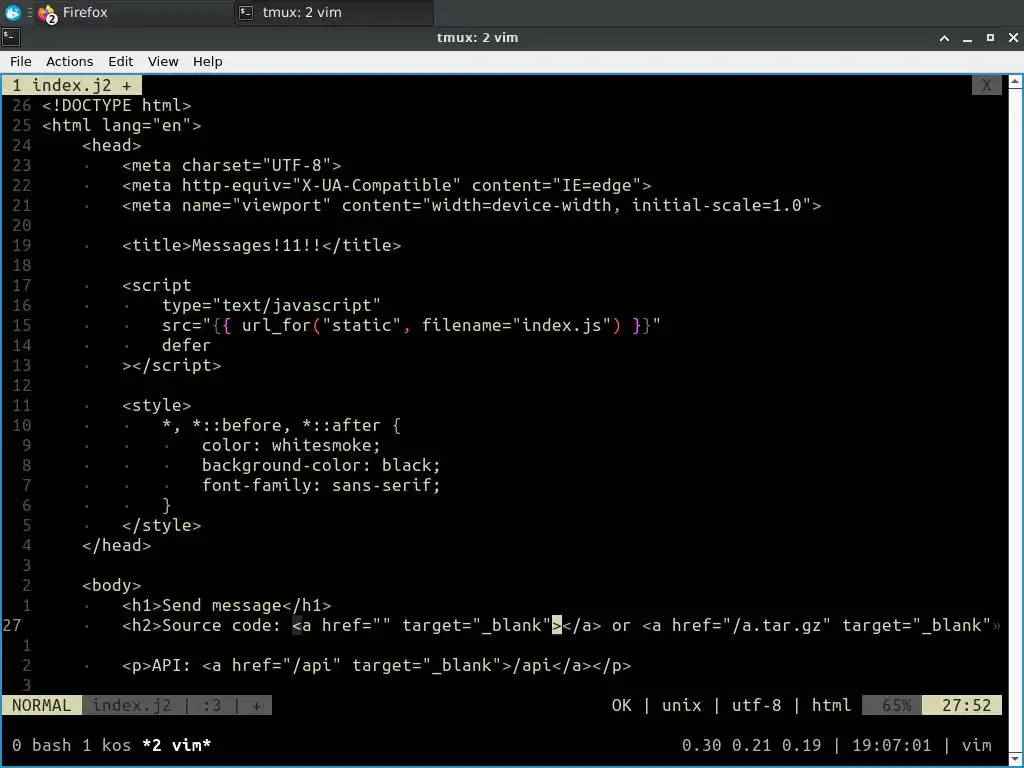Click the <p>API: /api link line
The image size is (1024, 768).
point(376,665)
